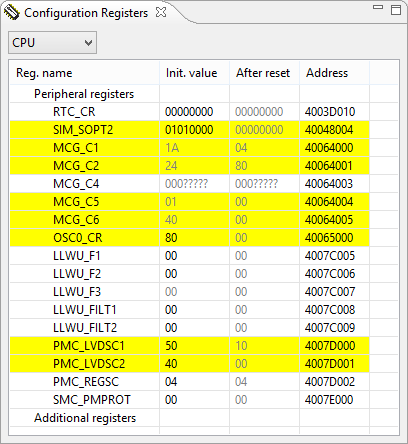Click after-reset value 10 of PMC_LVDSC1
408x444 pixels.
click(x=241, y=346)
